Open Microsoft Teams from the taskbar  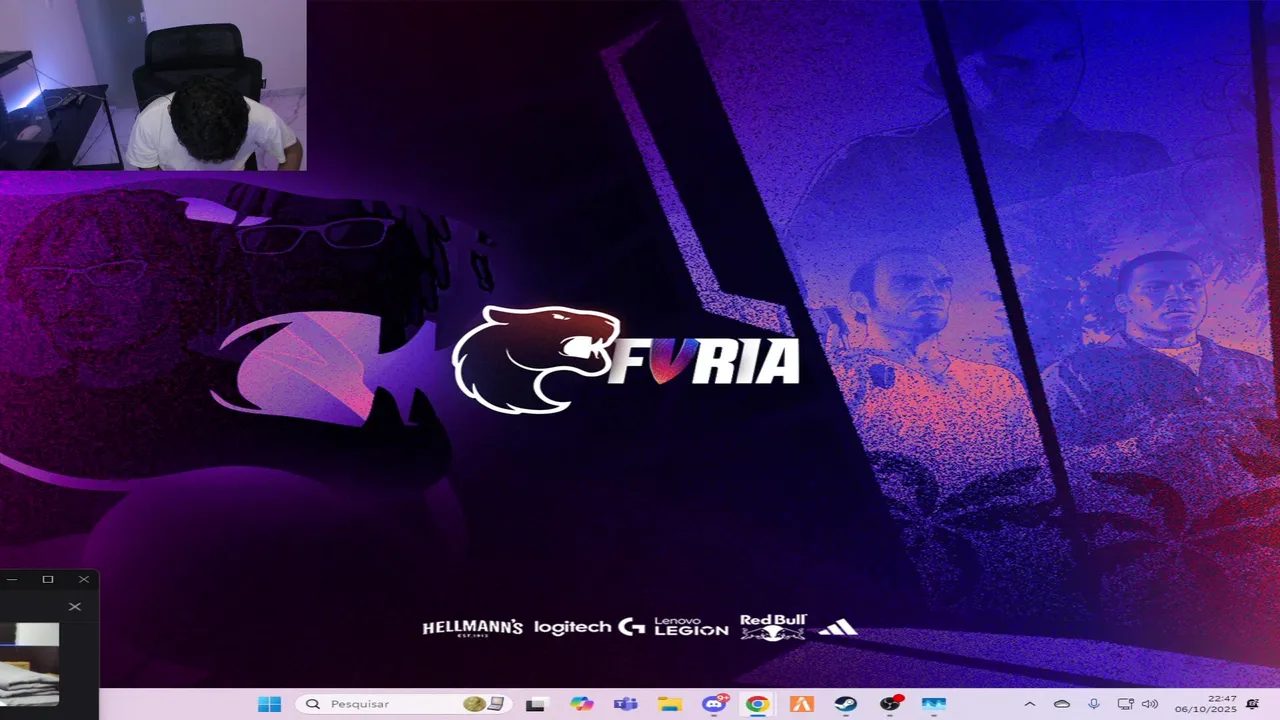pos(625,704)
